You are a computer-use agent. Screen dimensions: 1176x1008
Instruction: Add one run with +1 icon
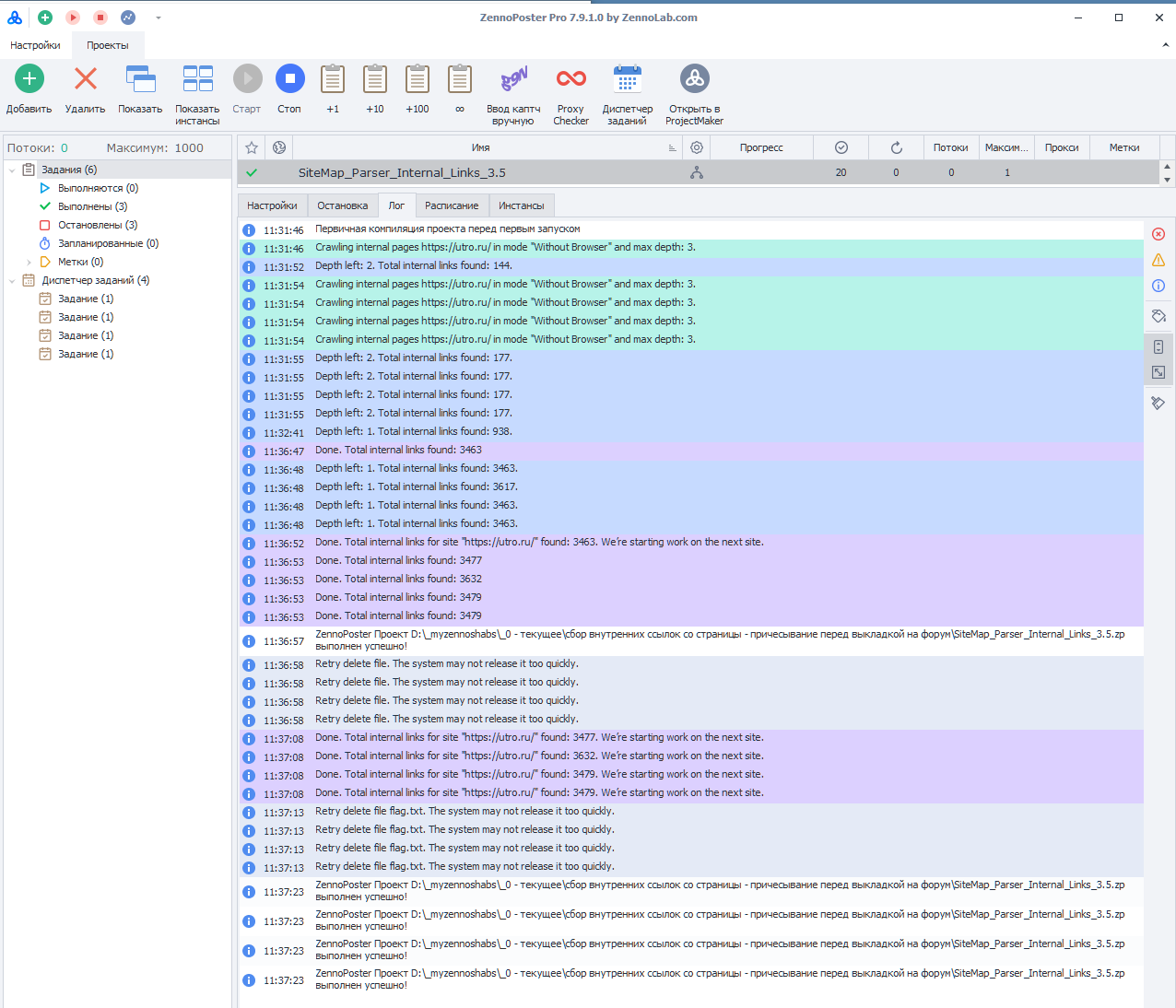pyautogui.click(x=333, y=79)
